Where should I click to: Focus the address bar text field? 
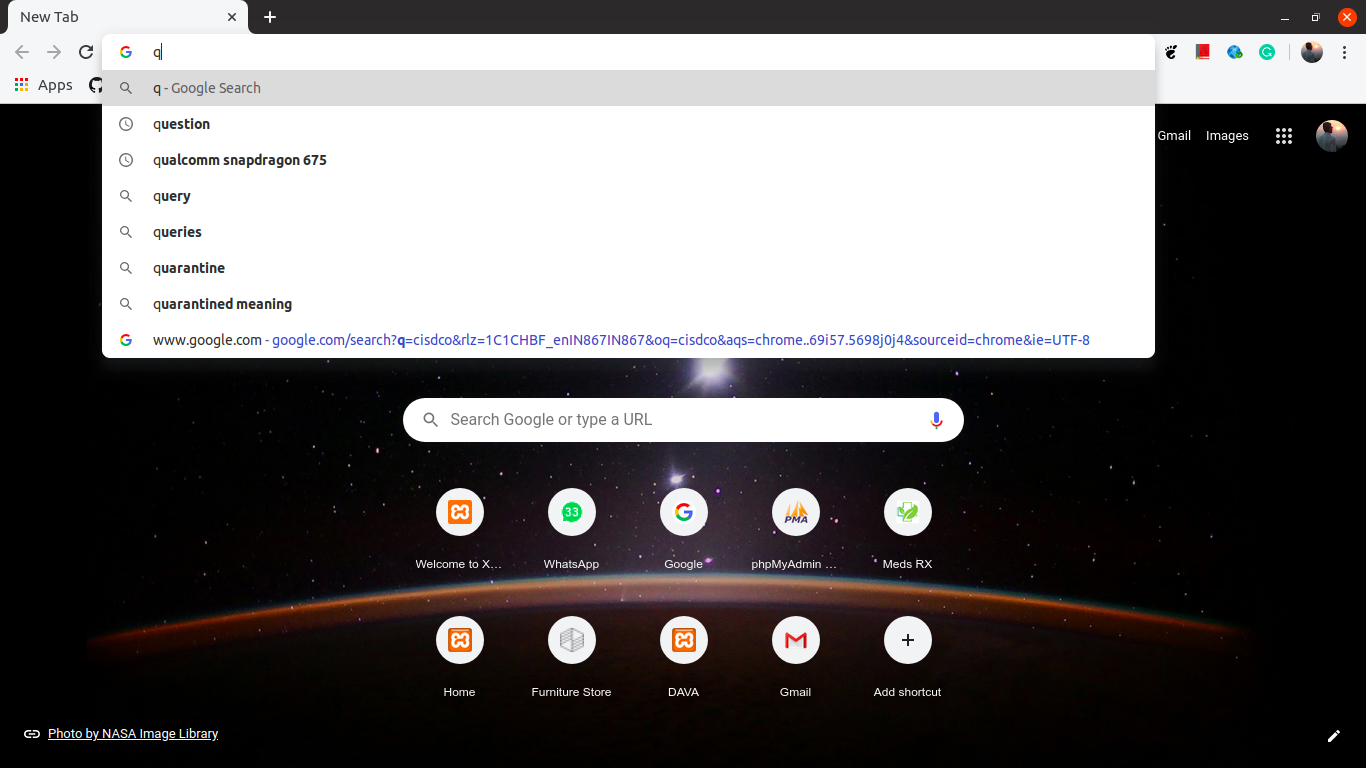pyautogui.click(x=628, y=52)
